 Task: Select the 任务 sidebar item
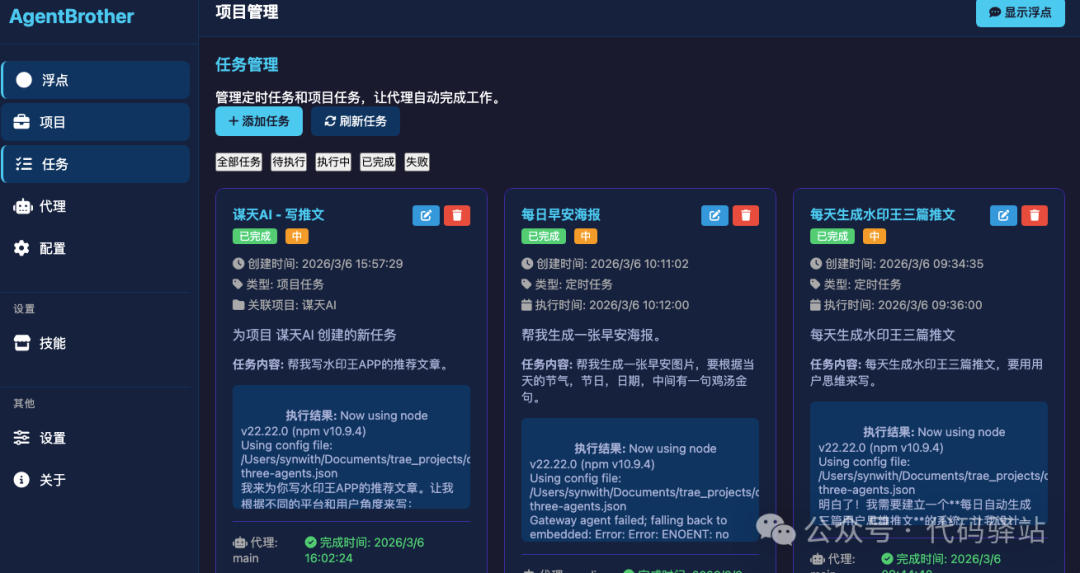point(96,164)
